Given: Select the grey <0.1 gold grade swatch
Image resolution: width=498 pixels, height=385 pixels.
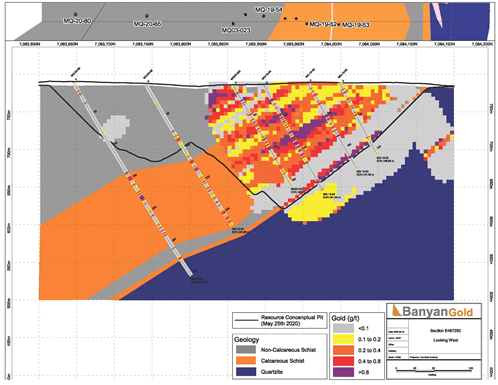Looking at the screenshot, I should [x=343, y=328].
